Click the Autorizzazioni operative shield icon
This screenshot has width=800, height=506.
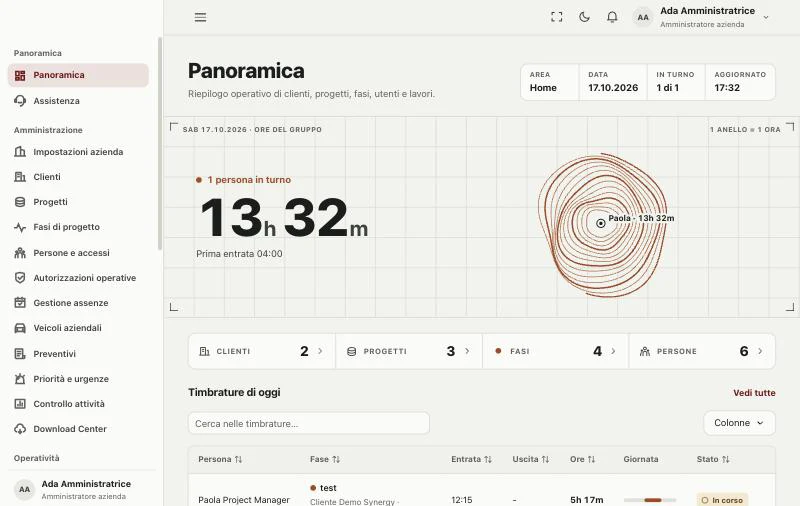coord(20,277)
